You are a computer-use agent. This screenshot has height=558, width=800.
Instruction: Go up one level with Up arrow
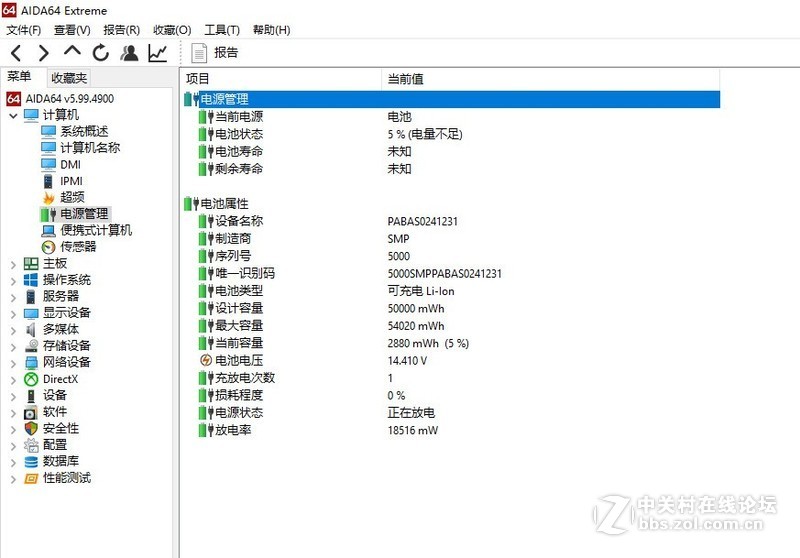72,51
